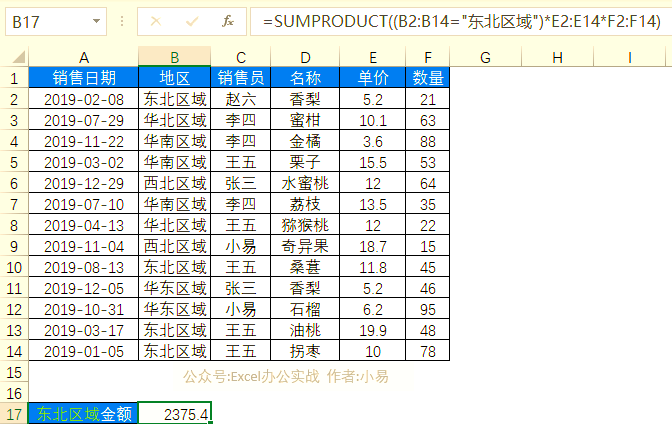672x424 pixels.
Task: Select 华北区域 cell in row 3
Action: point(174,120)
